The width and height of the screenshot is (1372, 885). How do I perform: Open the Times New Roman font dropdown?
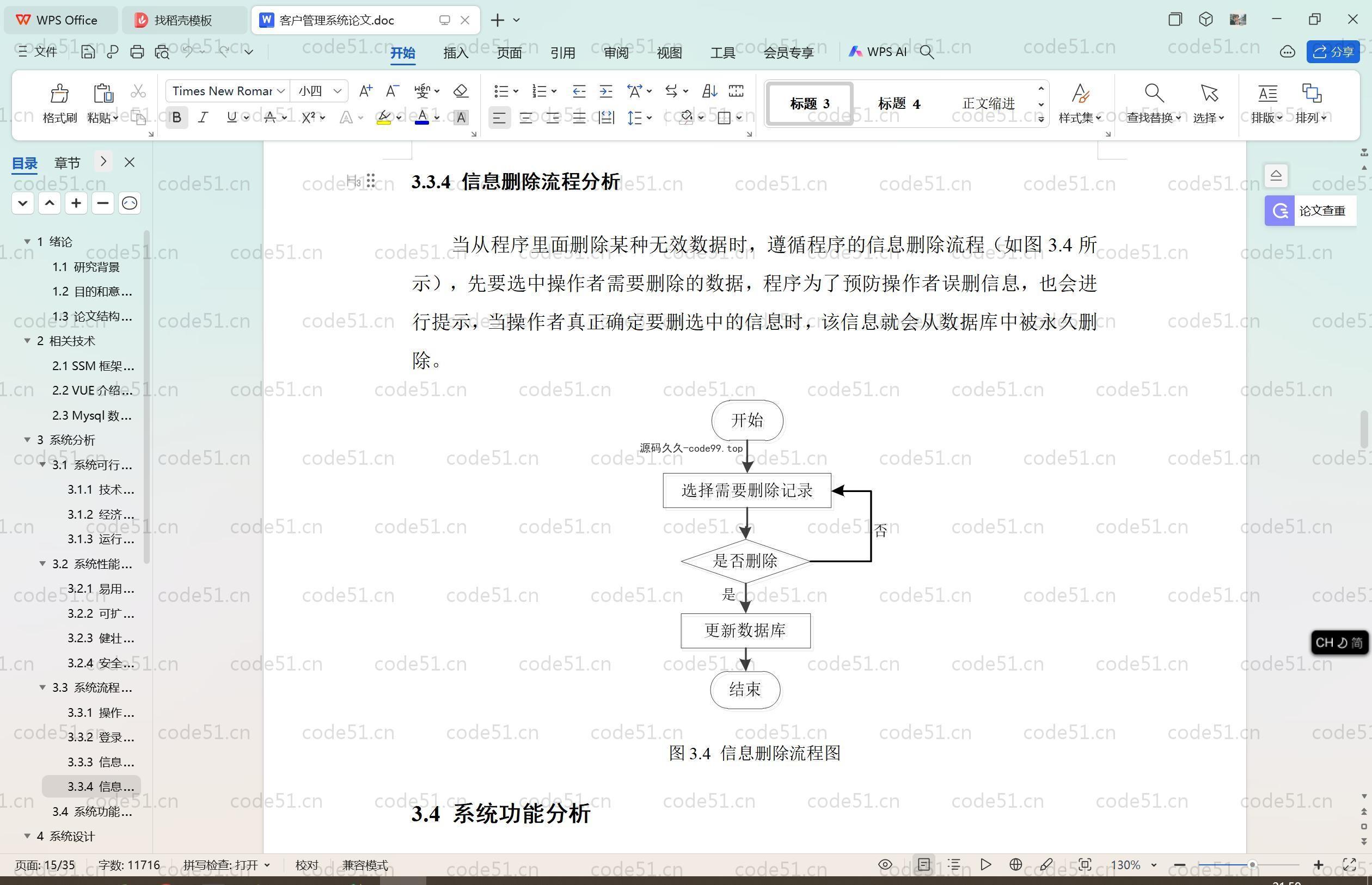pyautogui.click(x=281, y=91)
